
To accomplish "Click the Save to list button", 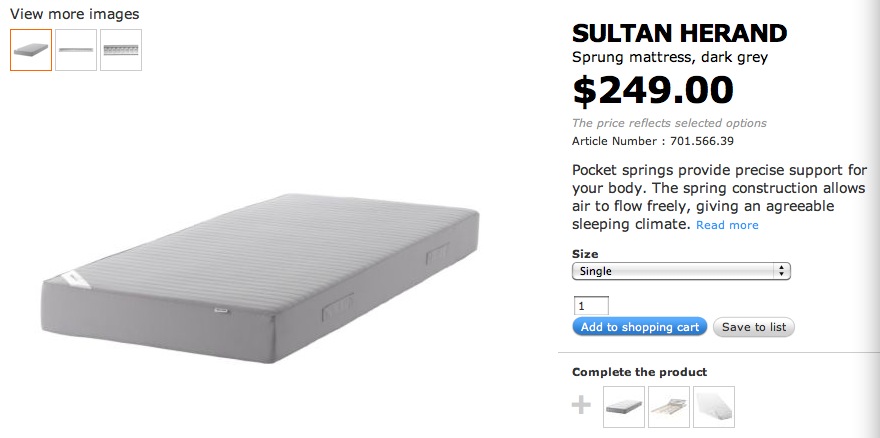I will tap(754, 327).
